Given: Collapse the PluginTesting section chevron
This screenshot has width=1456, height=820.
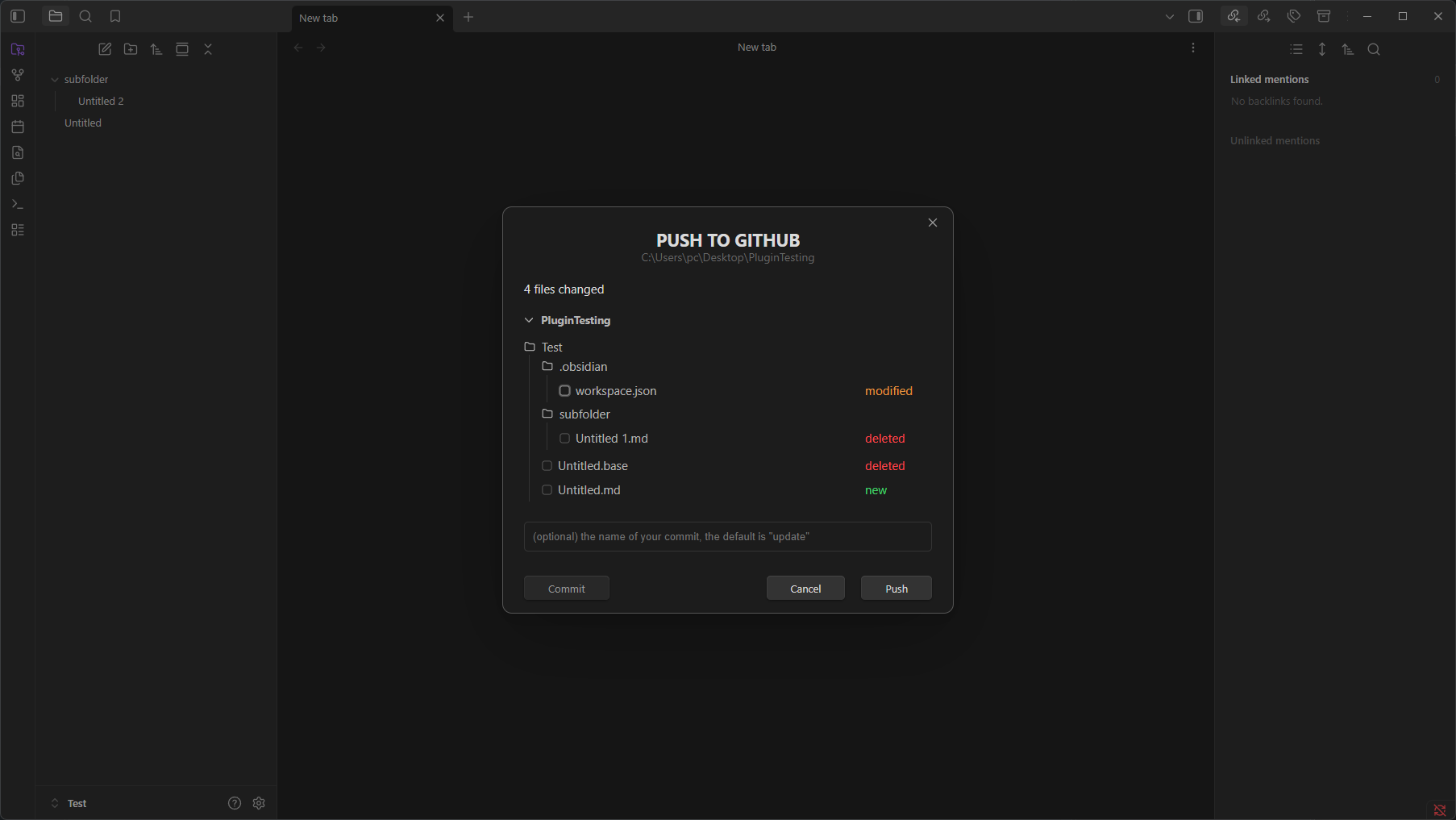Looking at the screenshot, I should click(x=529, y=320).
